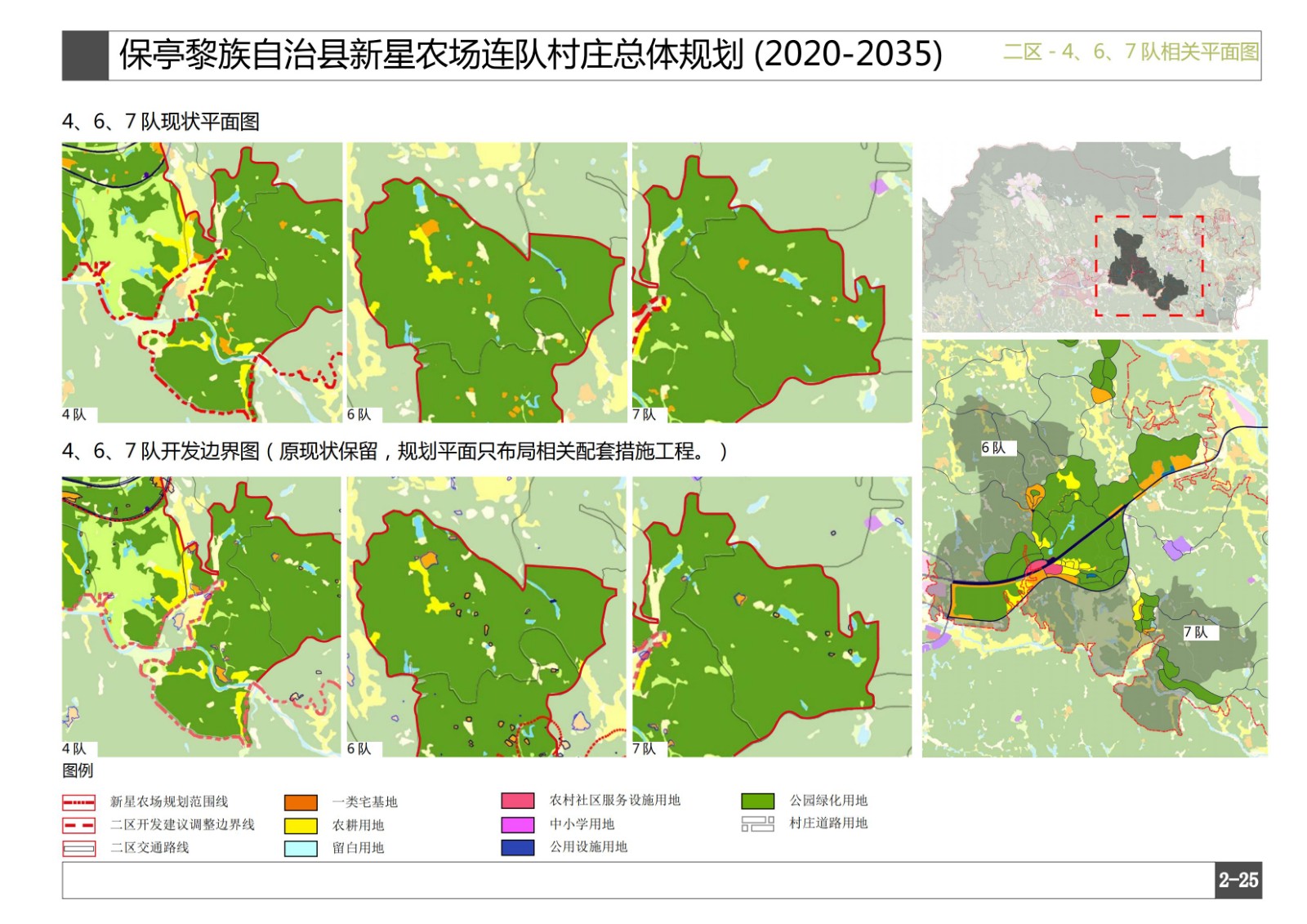This screenshot has height=924, width=1307.
Task: Select the blue 公用设施用地 swatch
Action: click(x=518, y=847)
